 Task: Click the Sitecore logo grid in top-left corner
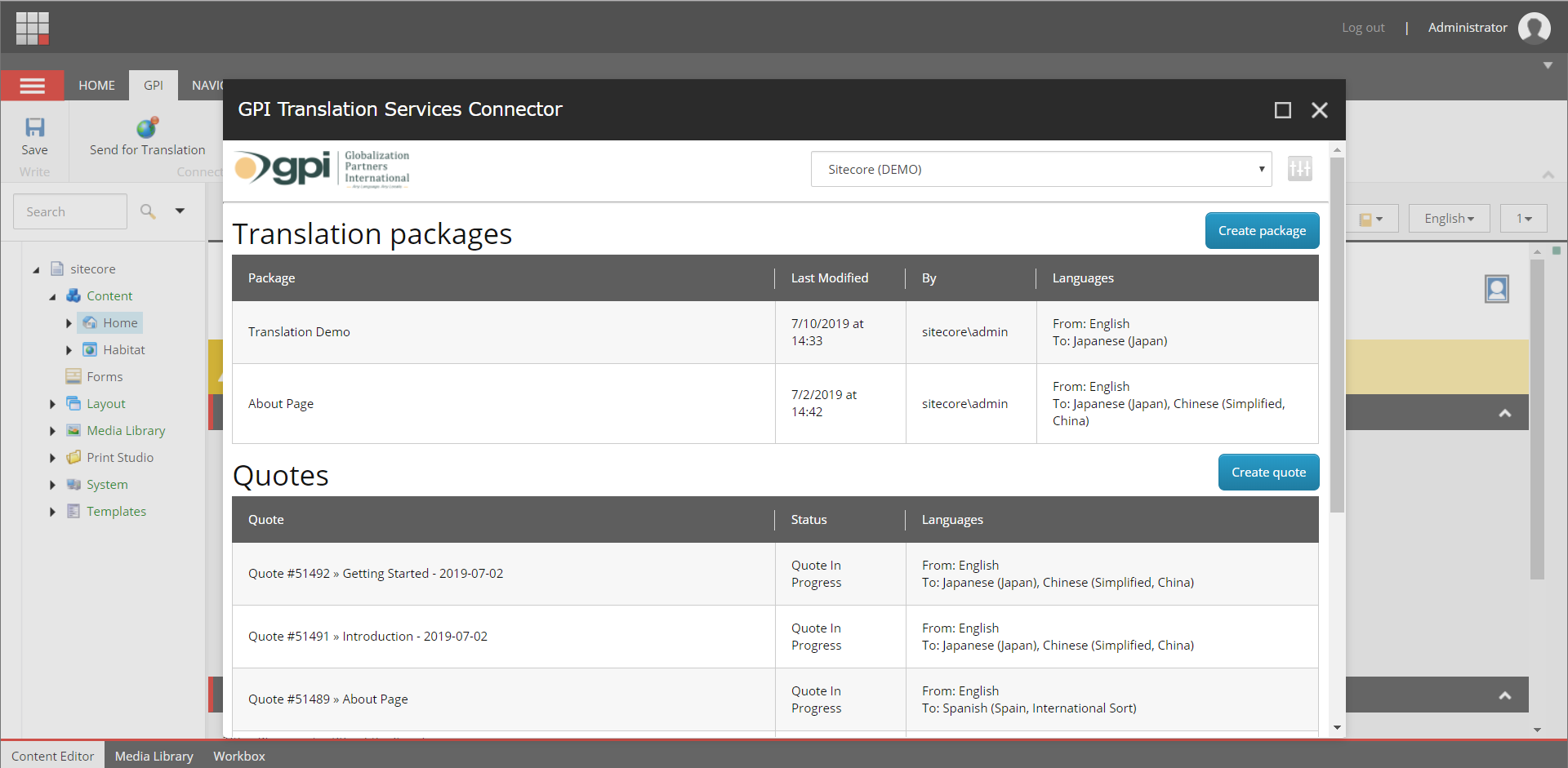(33, 28)
